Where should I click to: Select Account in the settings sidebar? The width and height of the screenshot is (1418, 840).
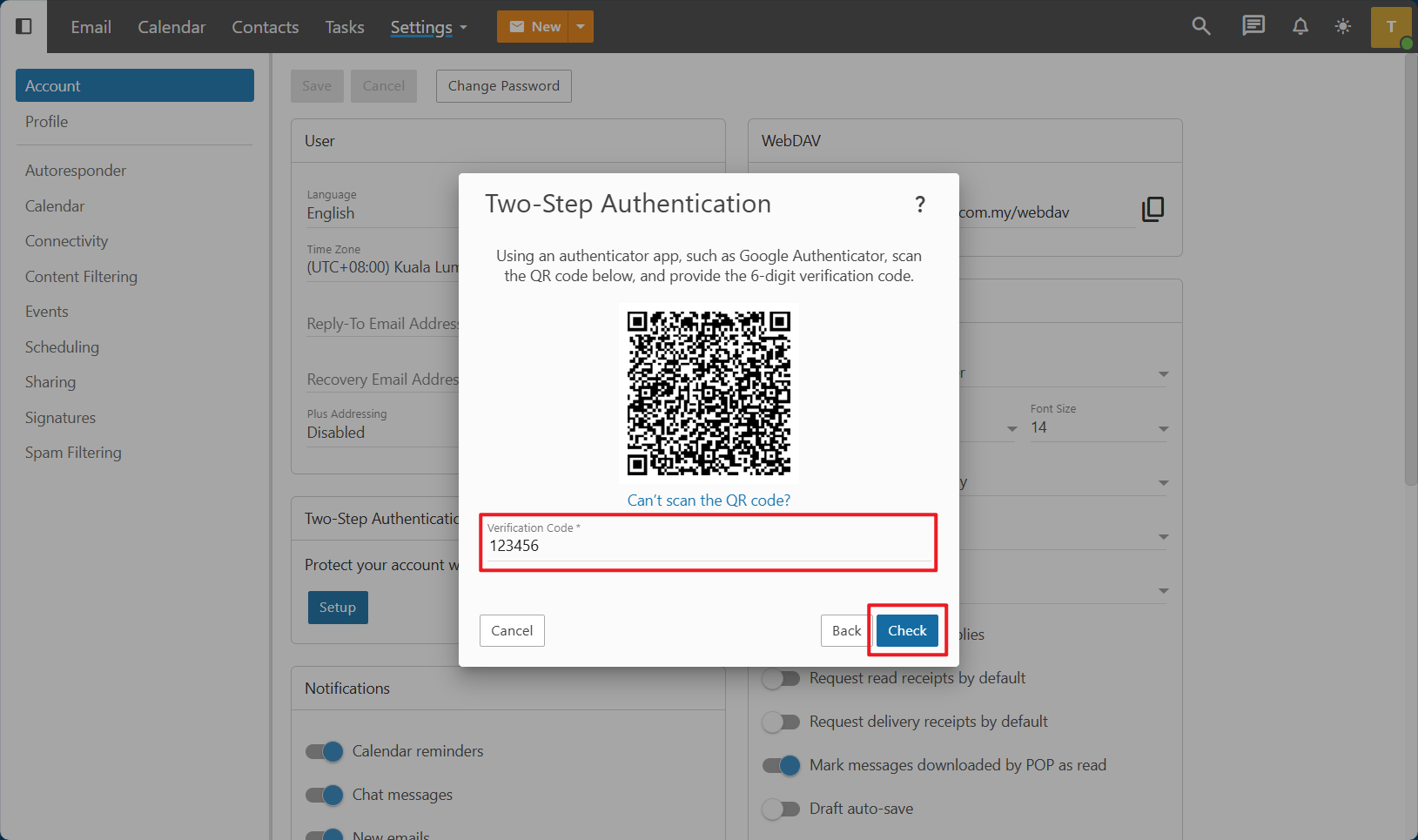(135, 85)
